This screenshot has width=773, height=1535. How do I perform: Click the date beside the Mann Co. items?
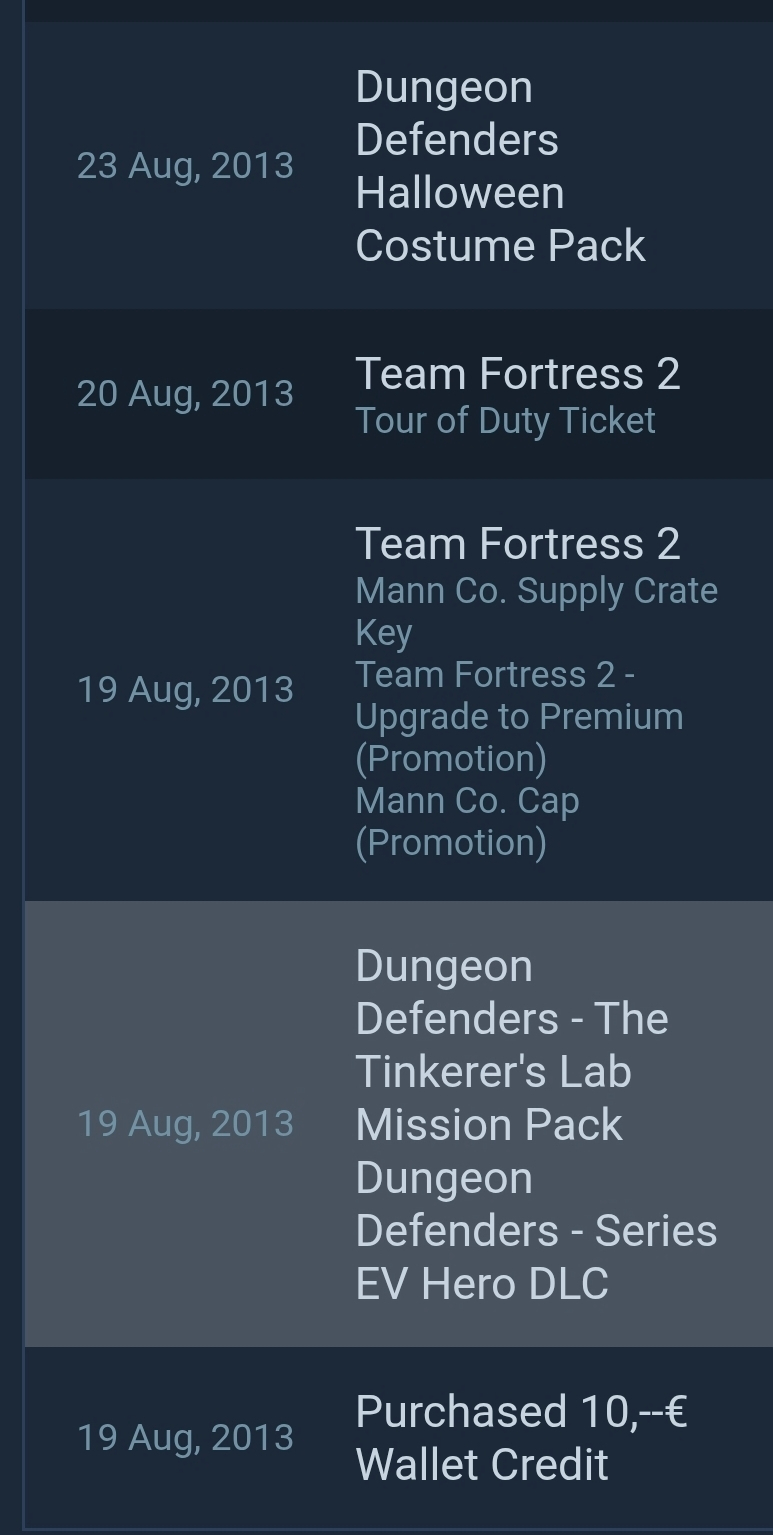coord(185,690)
